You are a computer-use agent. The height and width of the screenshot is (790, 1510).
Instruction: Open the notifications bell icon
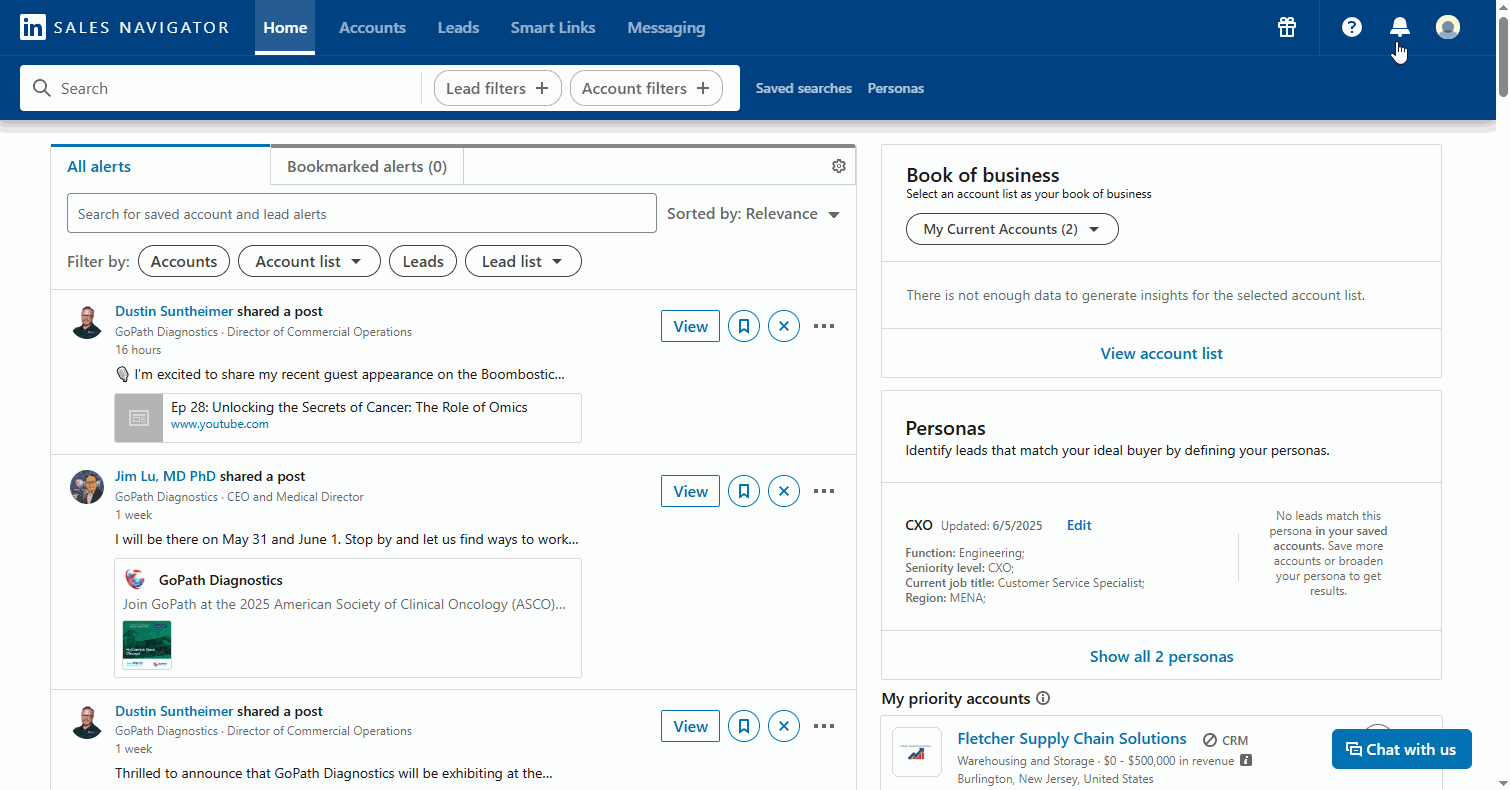coord(1400,27)
